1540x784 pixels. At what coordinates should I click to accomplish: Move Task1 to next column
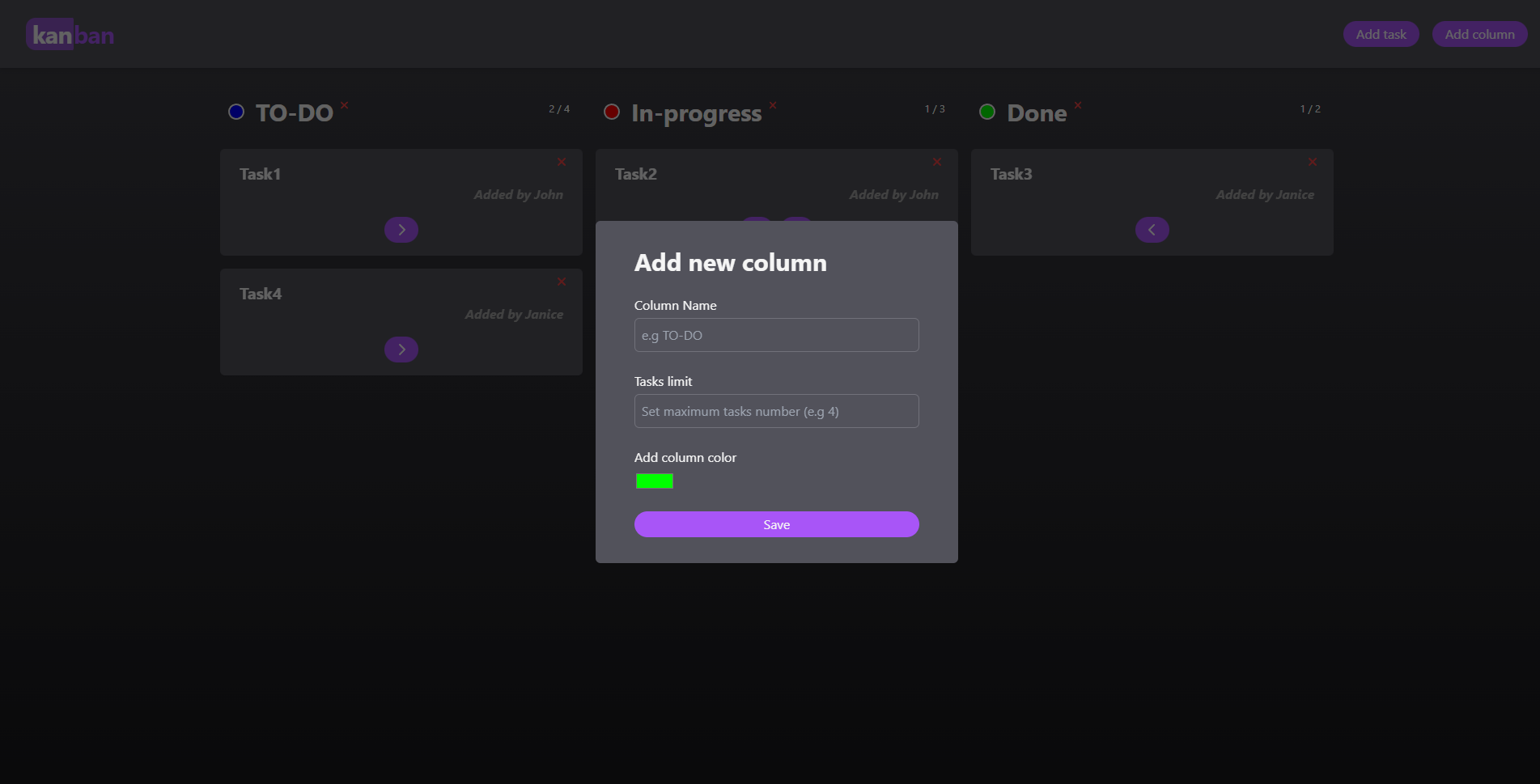tap(401, 230)
